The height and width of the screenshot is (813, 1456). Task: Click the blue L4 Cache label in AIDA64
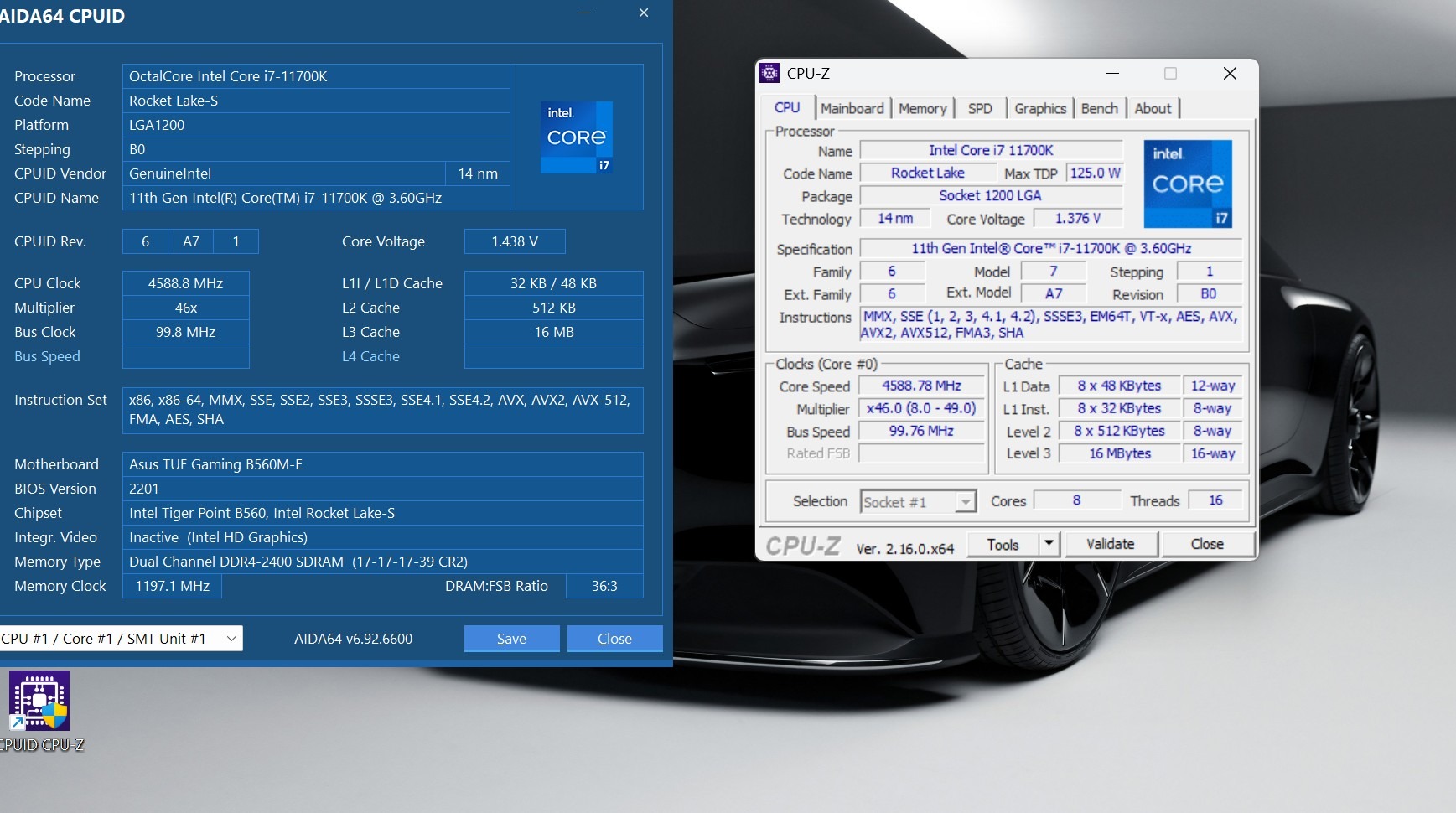coord(370,356)
